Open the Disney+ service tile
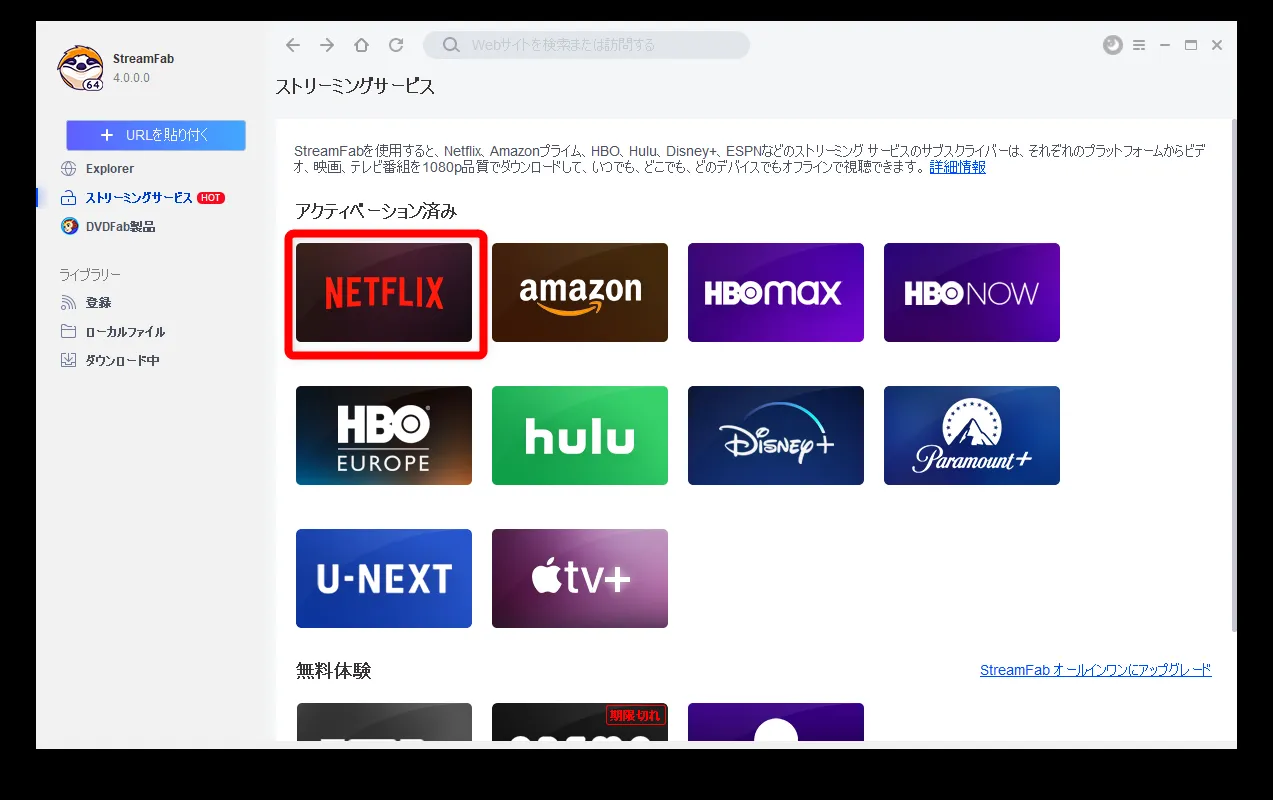 [x=776, y=435]
